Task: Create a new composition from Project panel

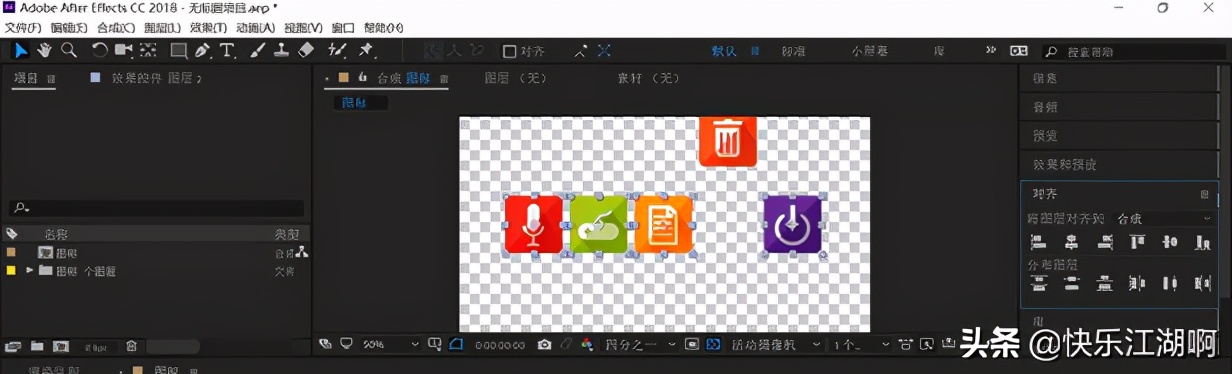Action: (61, 346)
